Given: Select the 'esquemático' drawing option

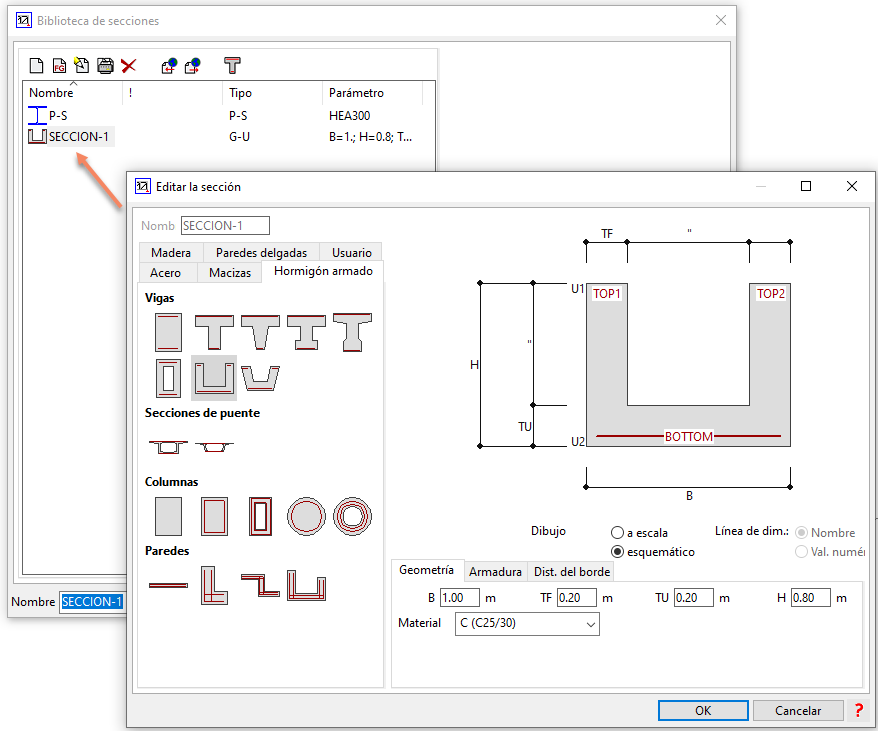Looking at the screenshot, I should tap(617, 552).
